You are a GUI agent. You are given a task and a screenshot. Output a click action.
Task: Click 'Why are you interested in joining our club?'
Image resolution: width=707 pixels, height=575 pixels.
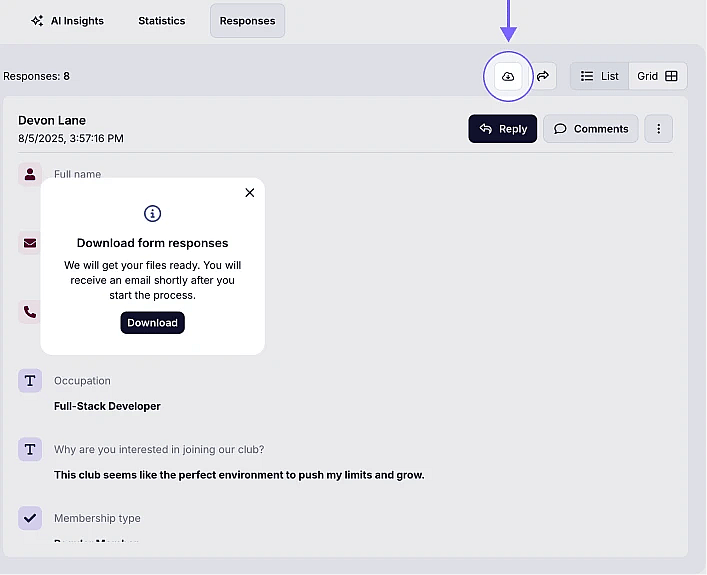(x=159, y=450)
